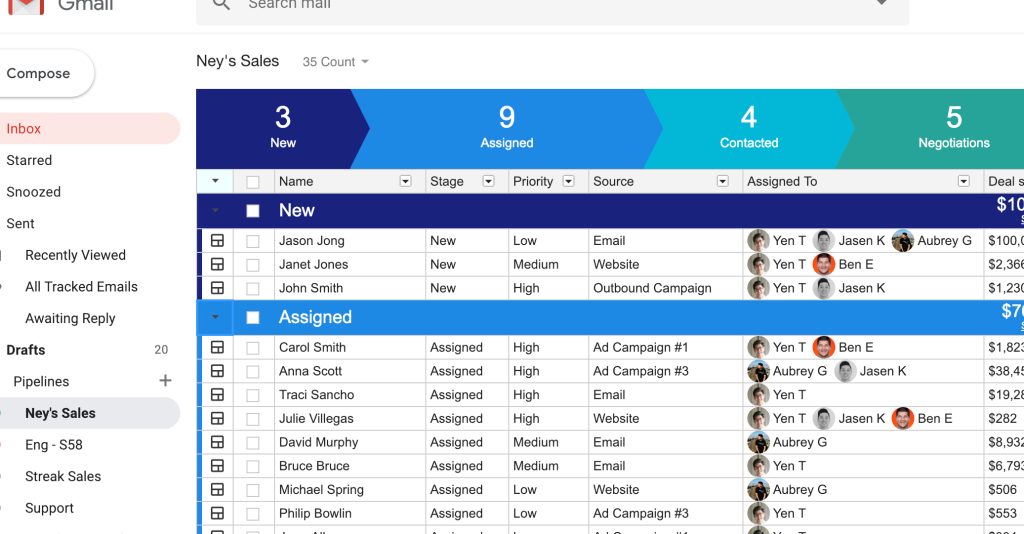Viewport: 1024px width, 534px height.
Task: Click Ben E avatar in Janet Jones row
Action: click(x=823, y=265)
